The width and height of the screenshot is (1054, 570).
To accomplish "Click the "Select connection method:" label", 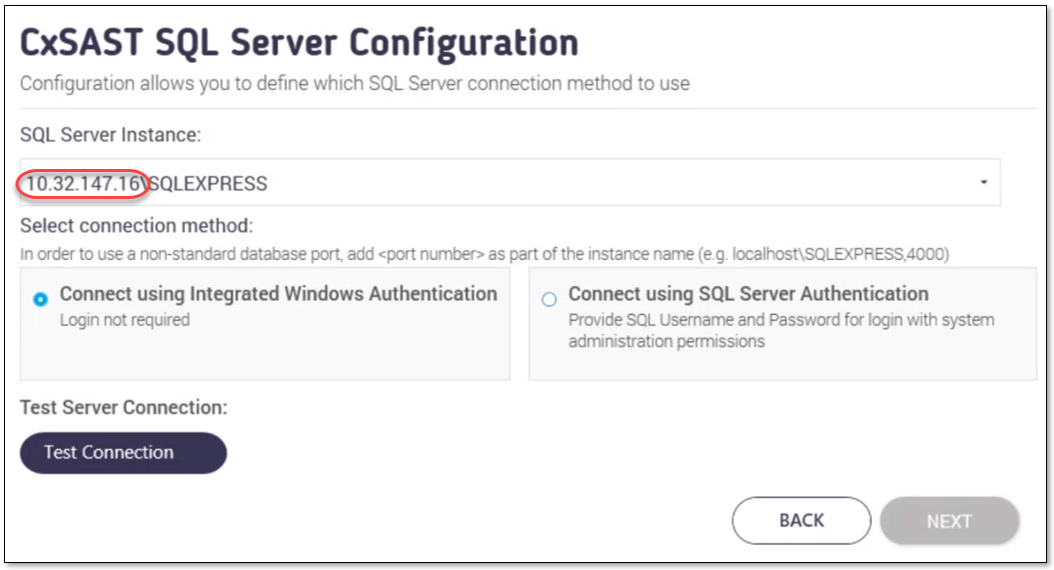I will 136,226.
